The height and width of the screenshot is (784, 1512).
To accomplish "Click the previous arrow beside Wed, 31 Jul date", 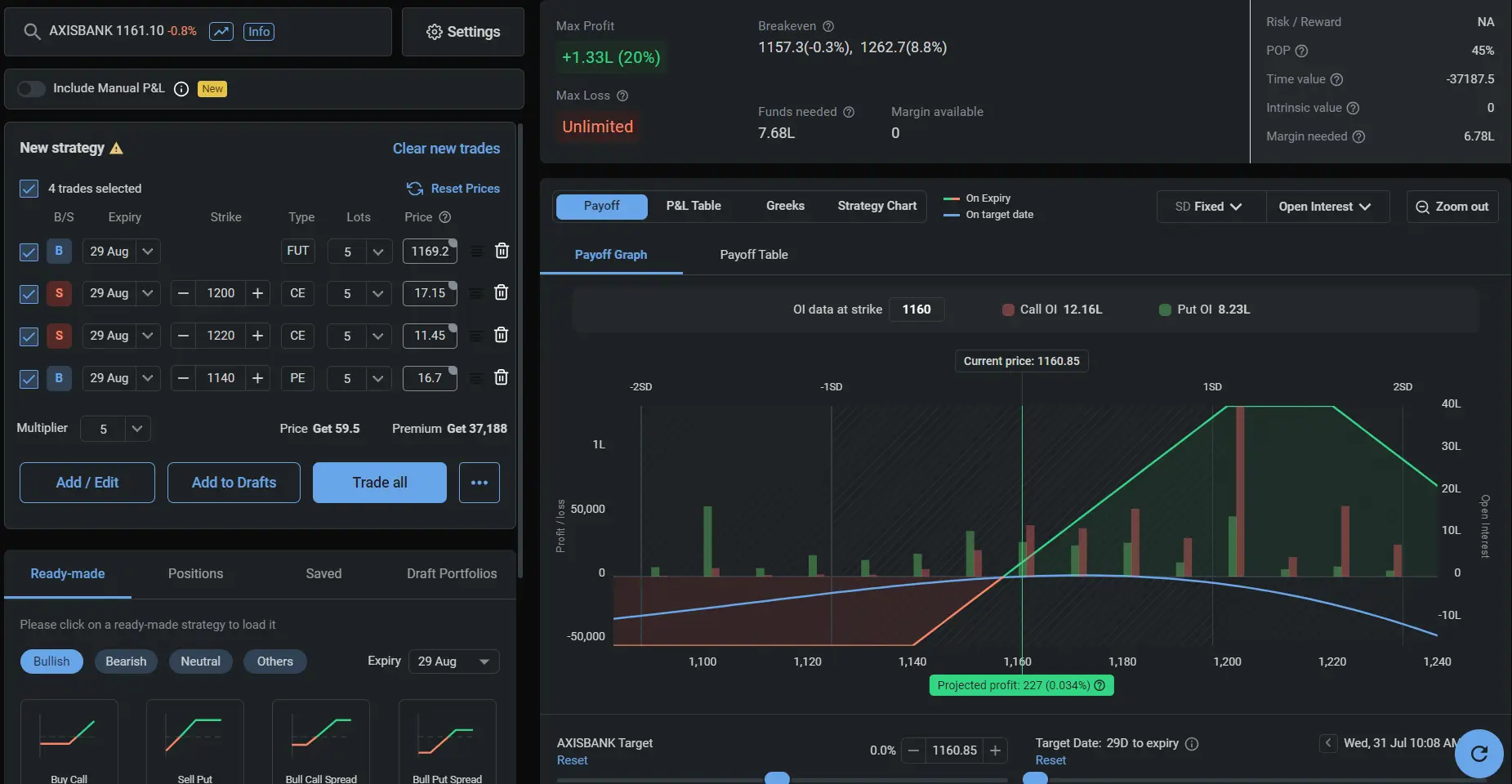I will [1328, 743].
